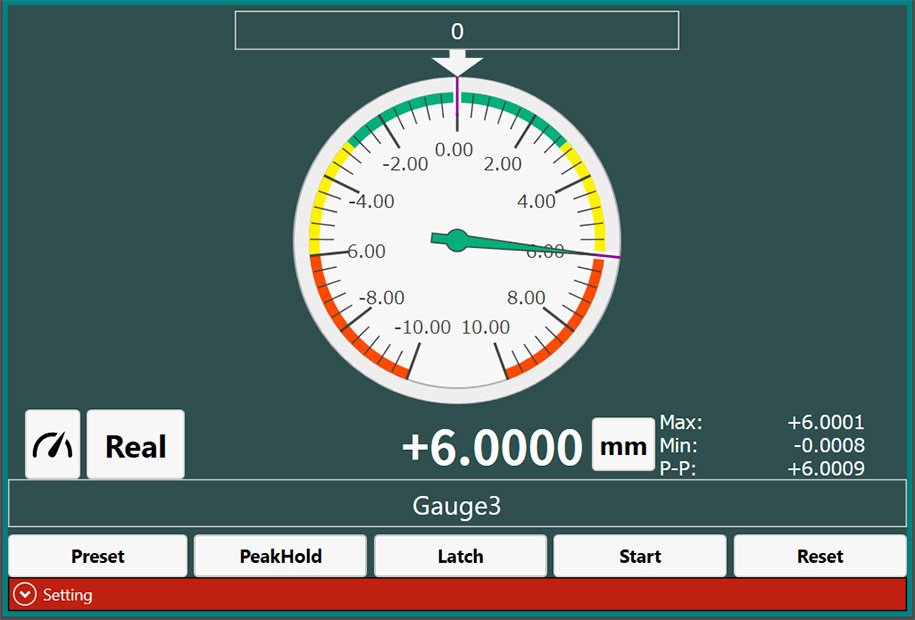Click the value box showing 0
This screenshot has width=915, height=620.
pyautogui.click(x=457, y=30)
